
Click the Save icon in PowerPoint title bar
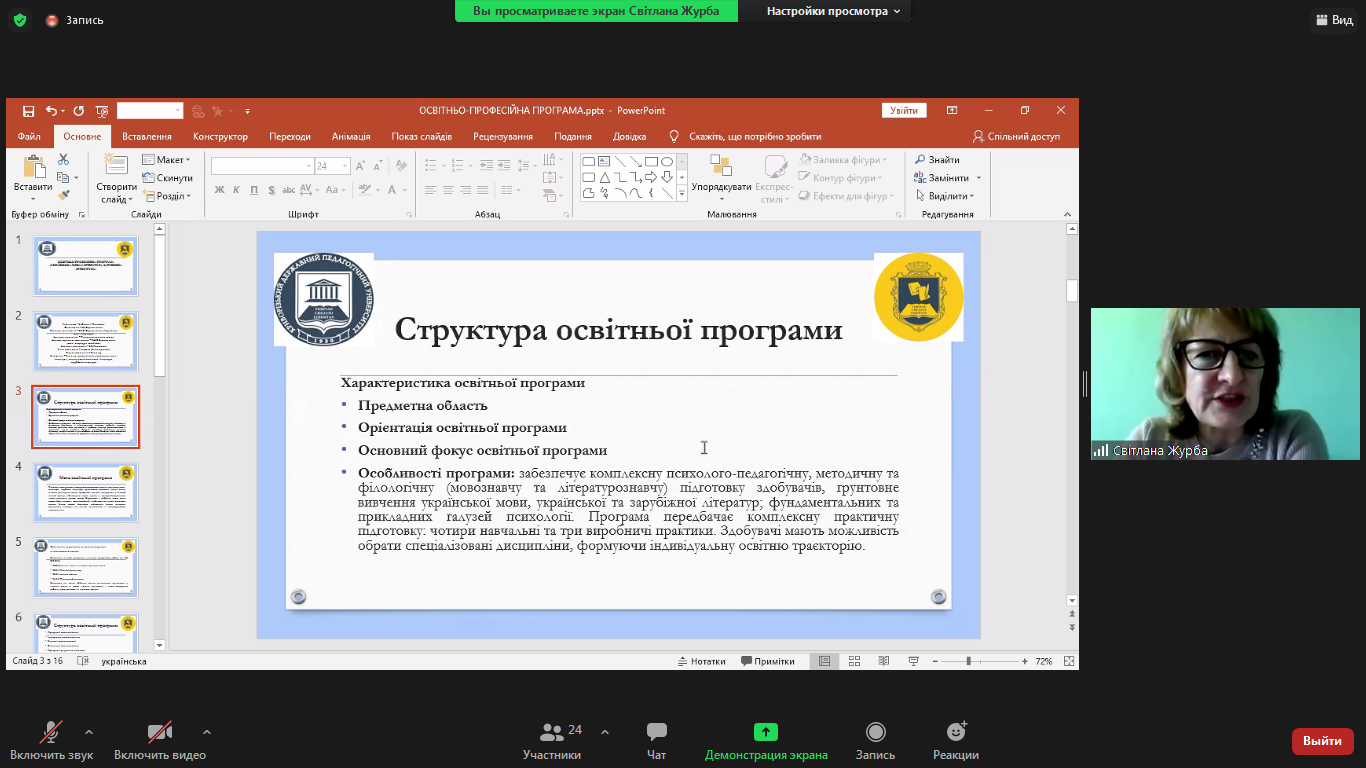pos(28,111)
